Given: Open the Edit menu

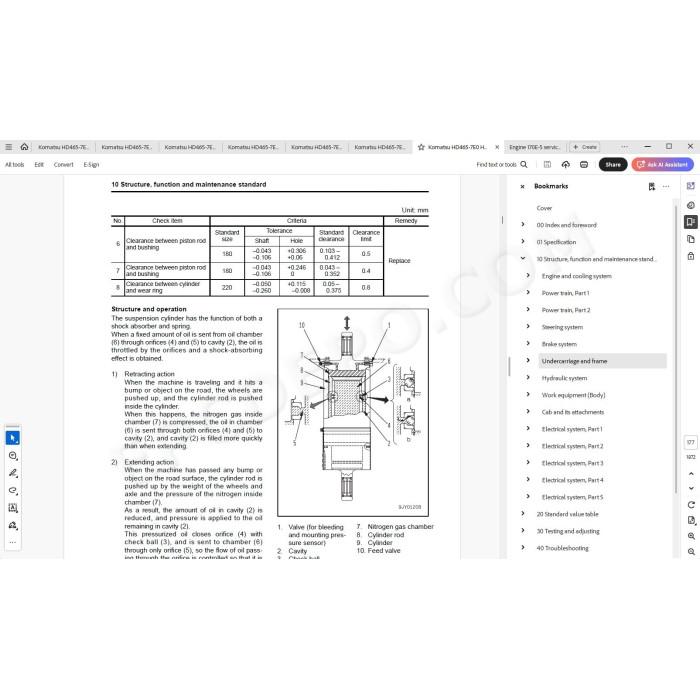Looking at the screenshot, I should point(39,165).
